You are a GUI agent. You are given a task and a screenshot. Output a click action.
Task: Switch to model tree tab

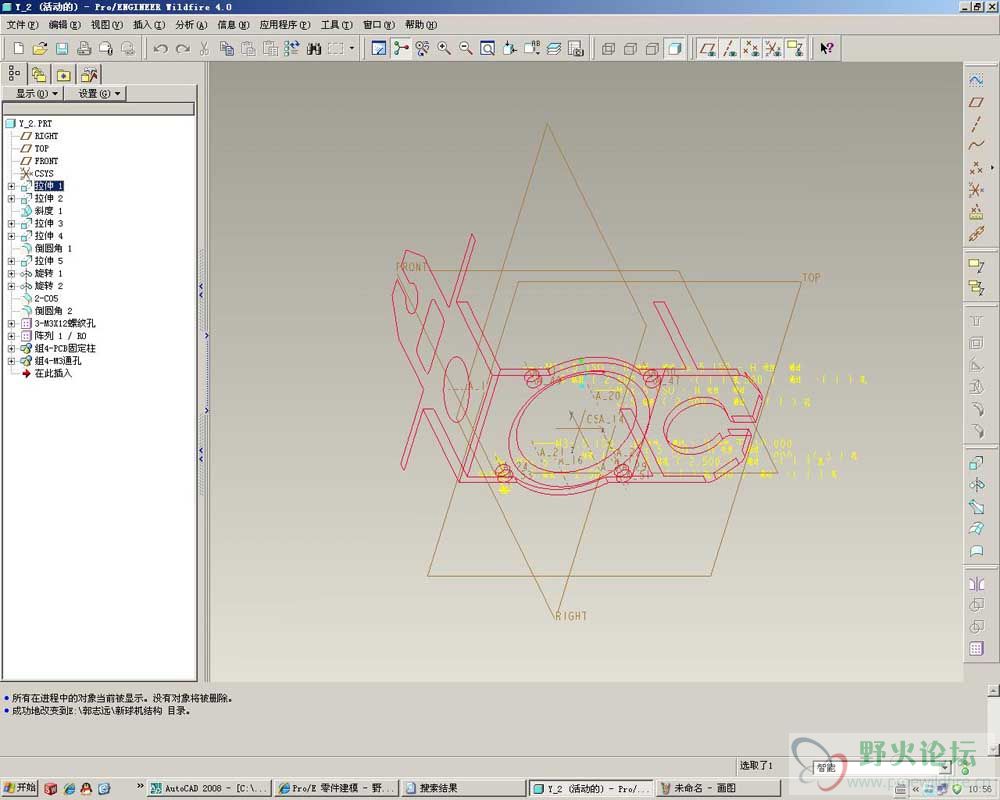click(x=14, y=74)
